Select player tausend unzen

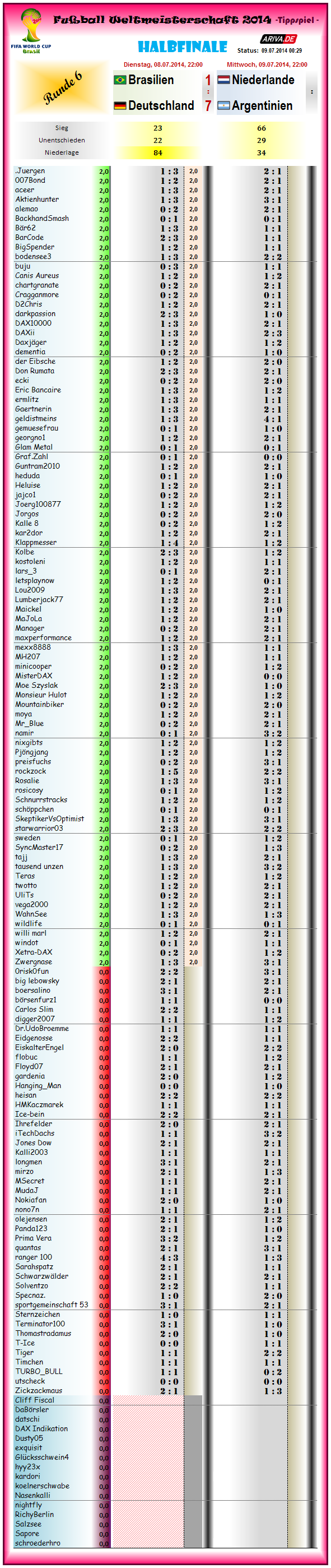tap(39, 867)
